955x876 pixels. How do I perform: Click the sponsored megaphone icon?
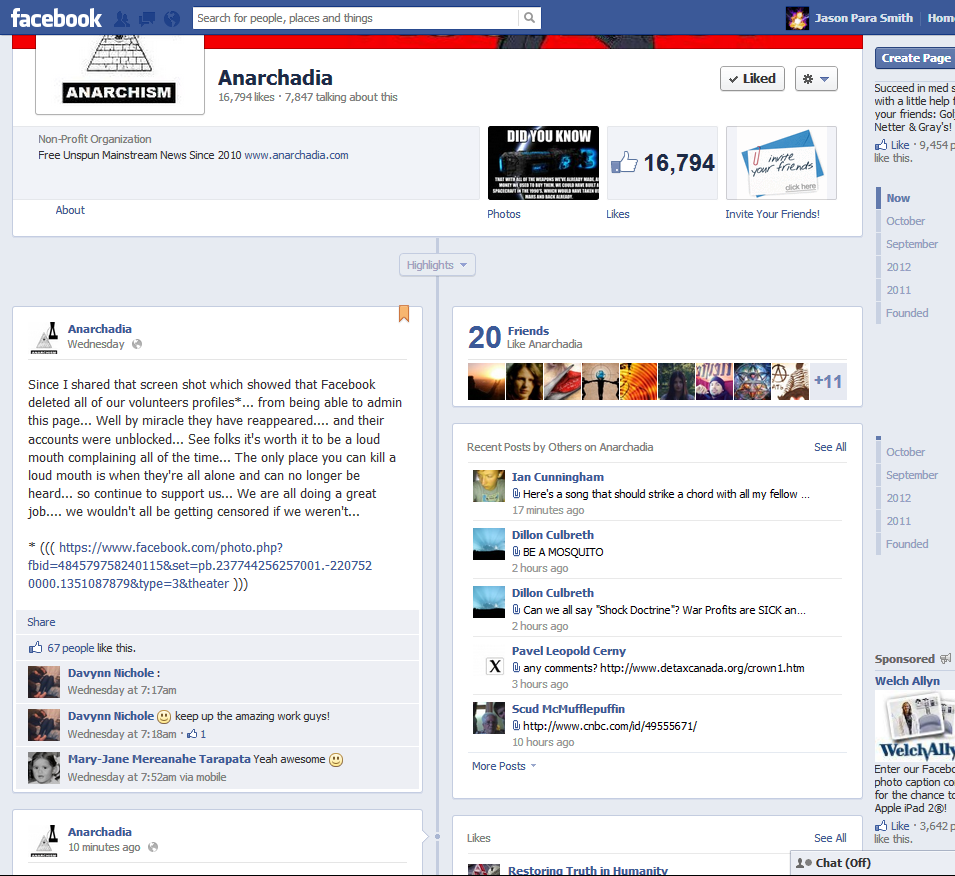945,659
